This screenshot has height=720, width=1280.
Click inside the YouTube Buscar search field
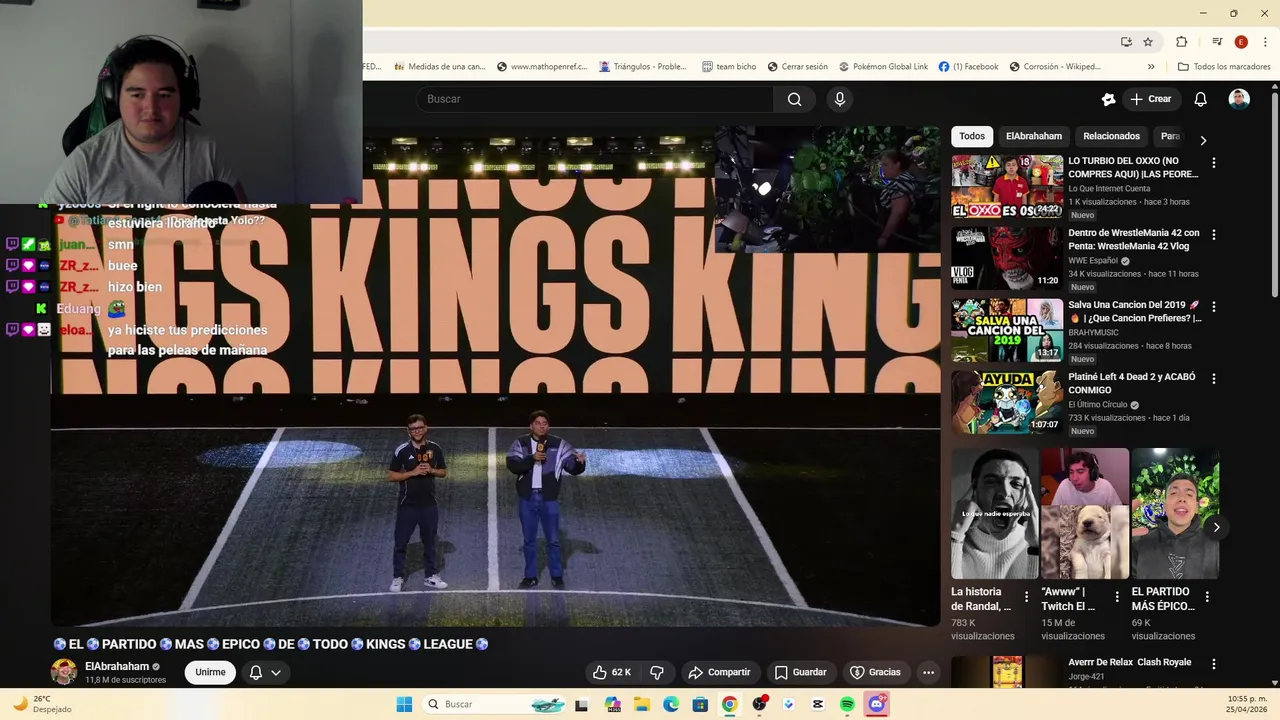(595, 99)
